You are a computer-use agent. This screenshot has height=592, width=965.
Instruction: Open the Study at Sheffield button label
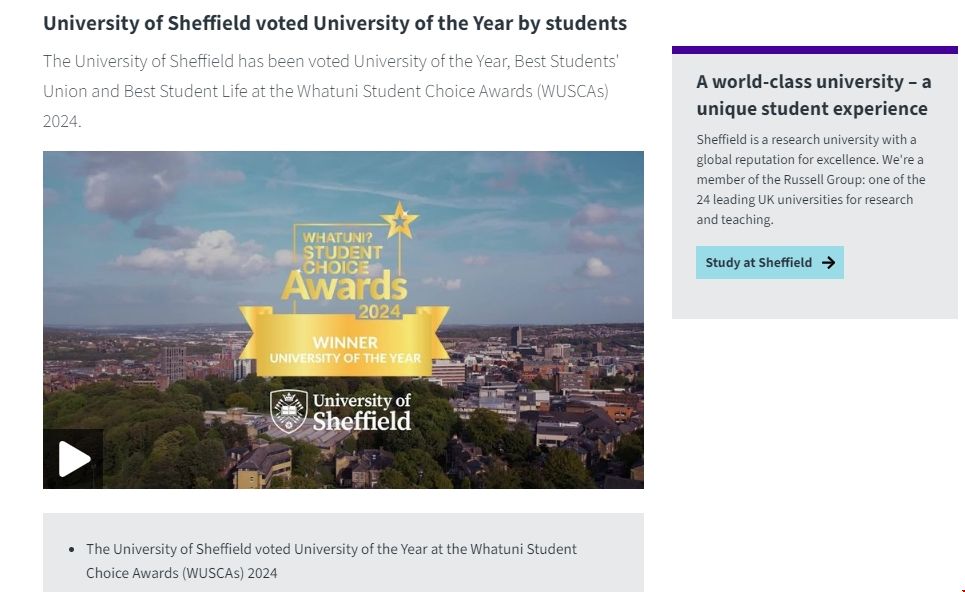[758, 263]
